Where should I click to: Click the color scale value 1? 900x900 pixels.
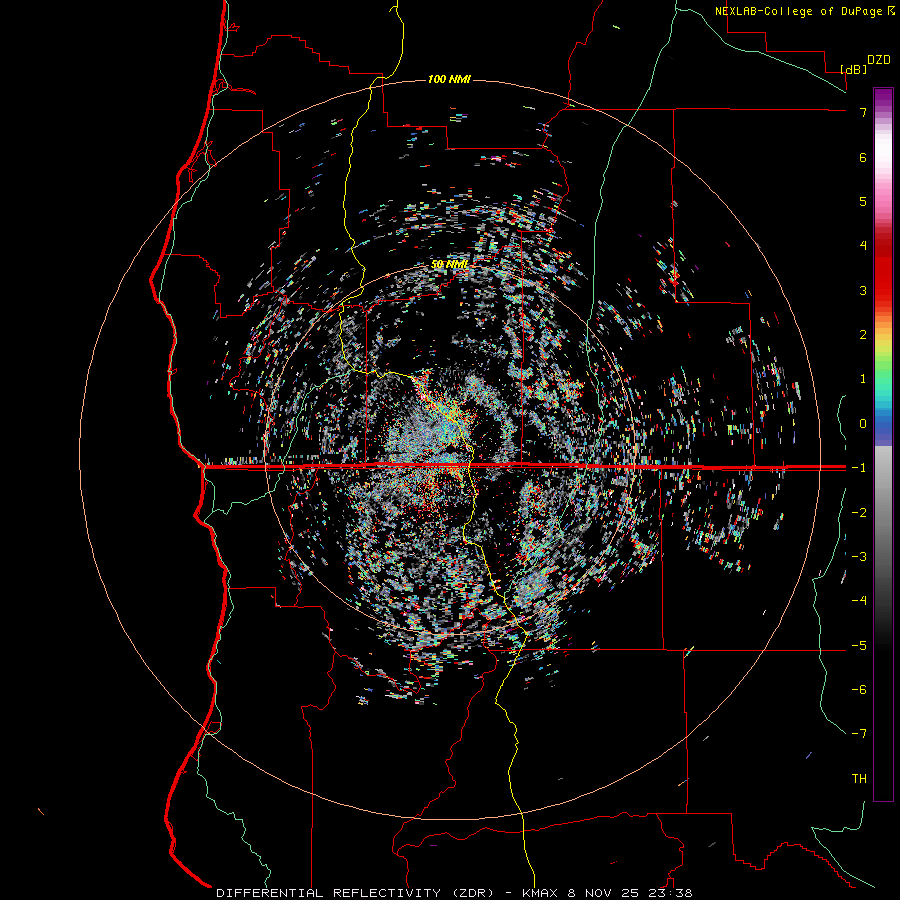[x=863, y=379]
